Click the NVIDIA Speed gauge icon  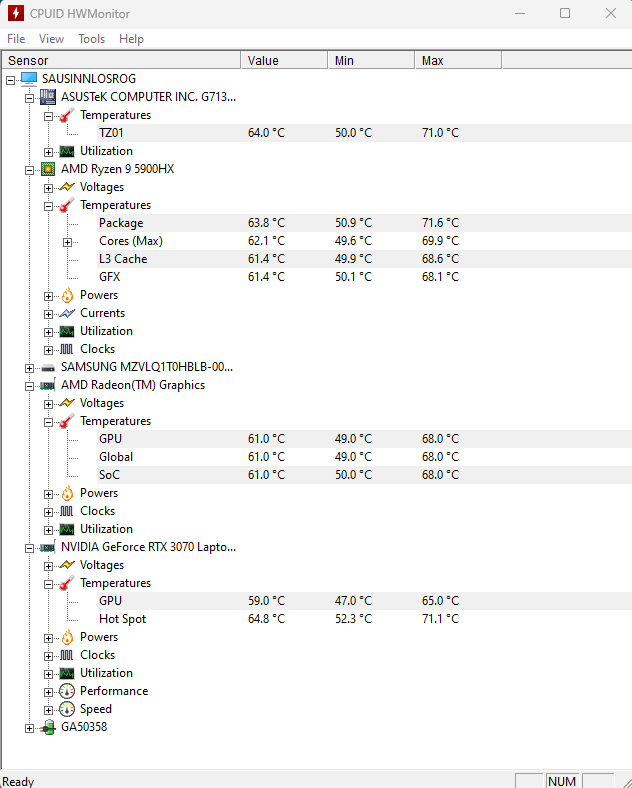click(x=67, y=709)
